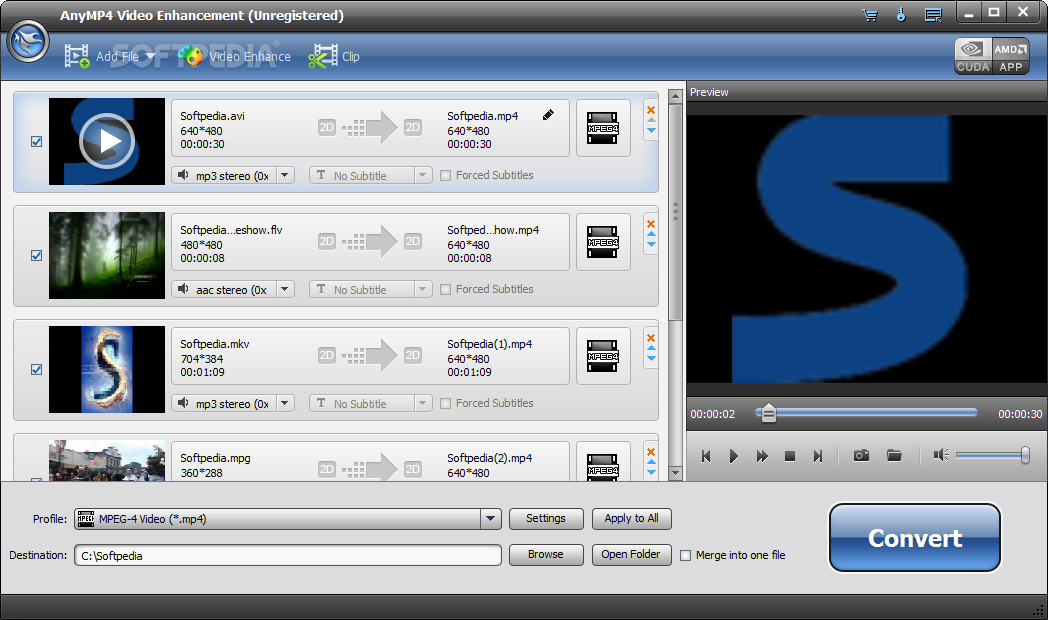Uncheck the Softpedia.avi file checkbox
1048x620 pixels.
(x=37, y=142)
